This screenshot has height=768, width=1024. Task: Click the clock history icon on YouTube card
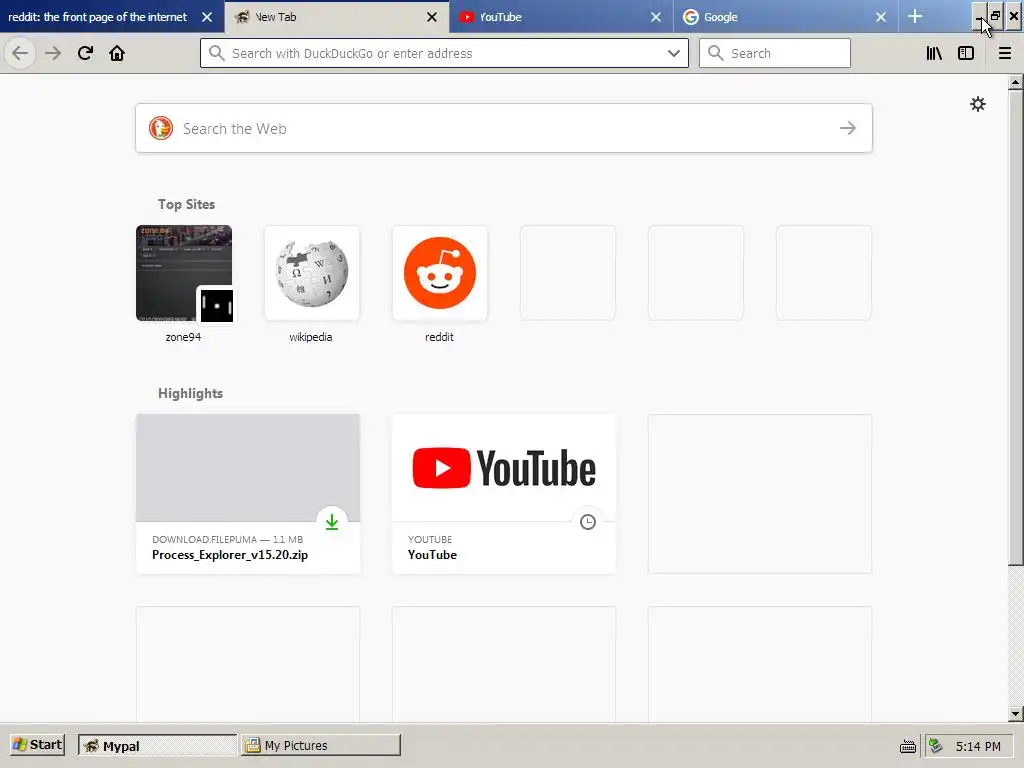point(588,522)
